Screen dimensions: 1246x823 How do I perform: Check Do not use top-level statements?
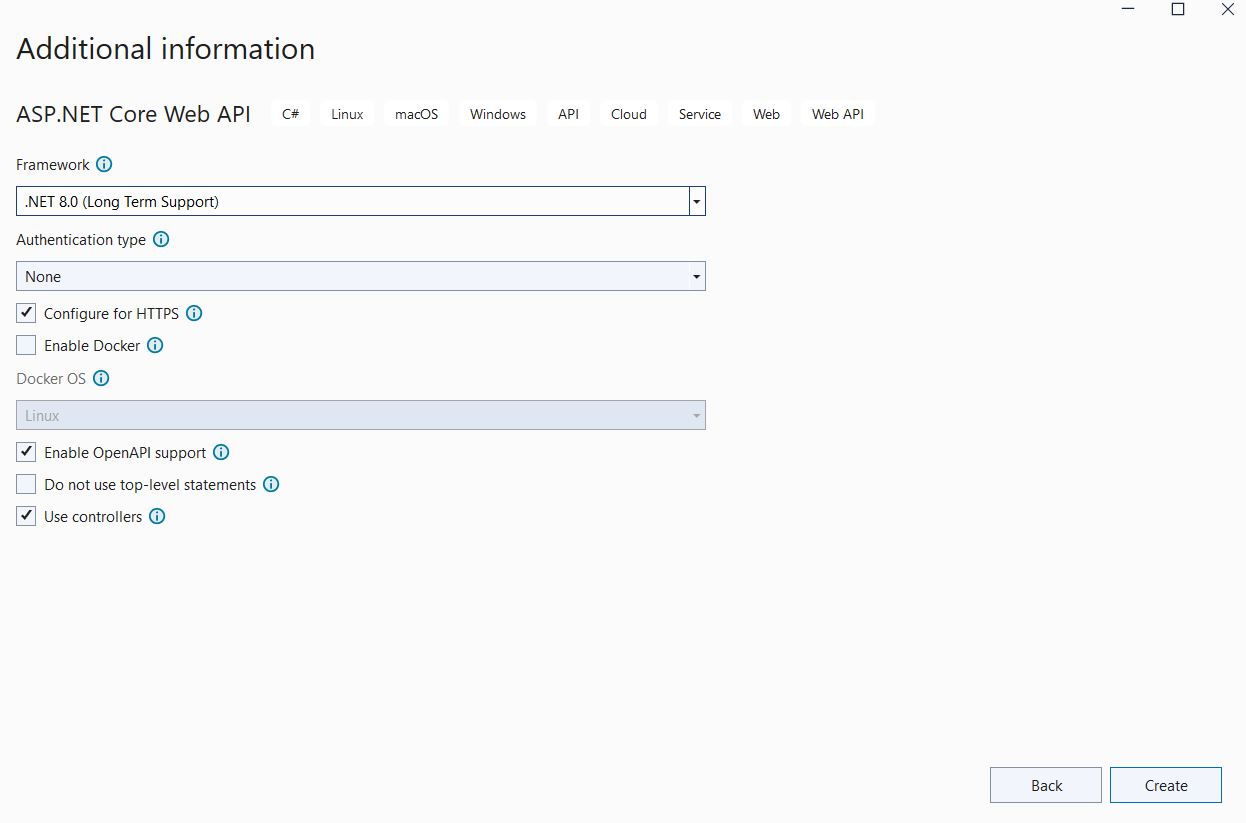click(x=27, y=484)
